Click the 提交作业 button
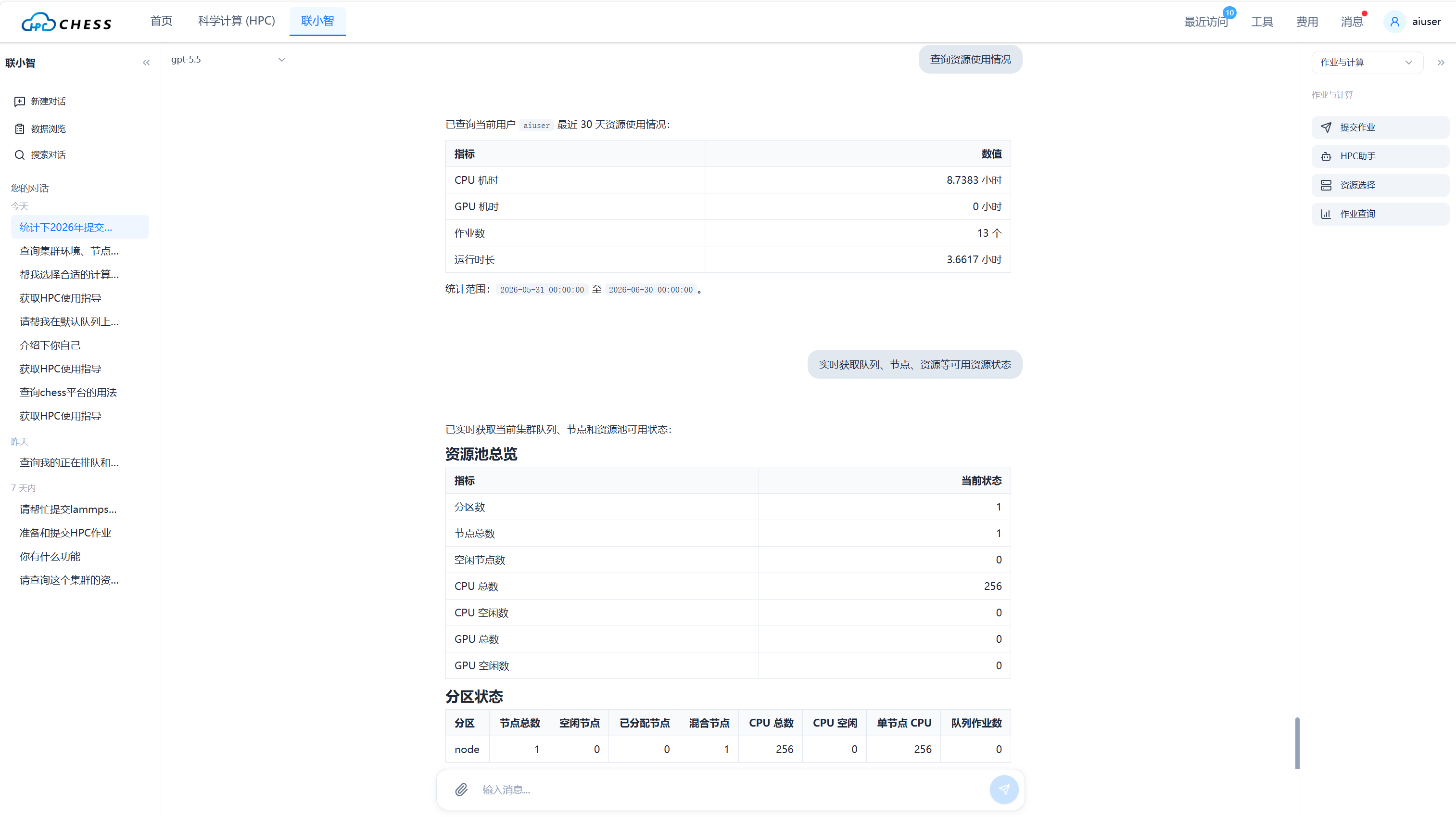Image resolution: width=1456 pixels, height=817 pixels. tap(1380, 127)
